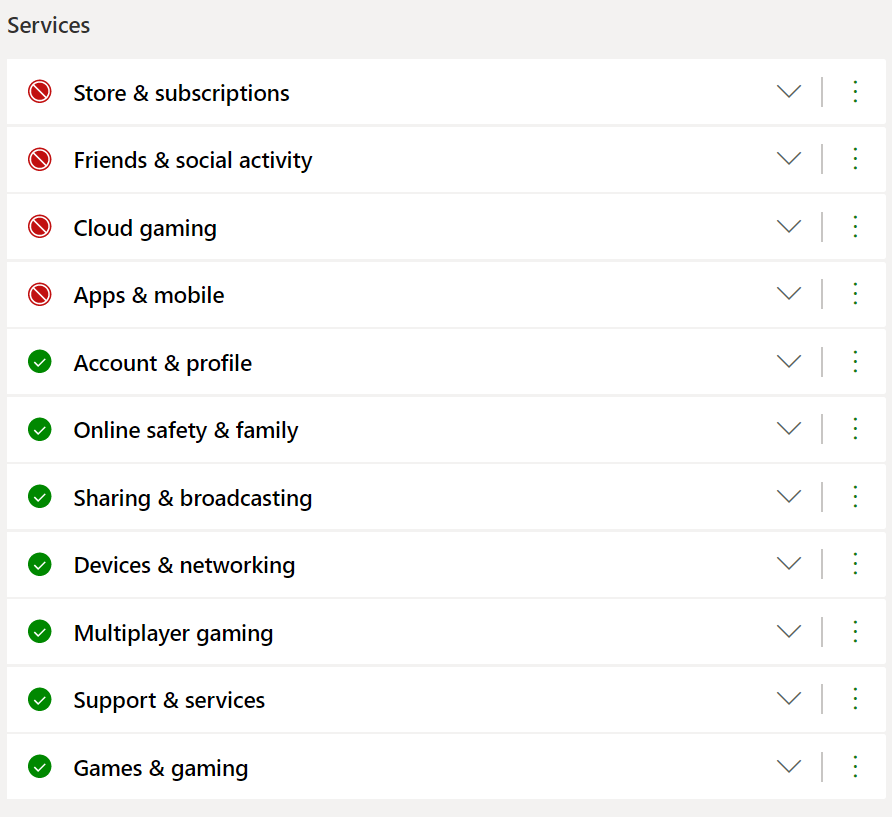Click the Multiplayer gaming service label
The width and height of the screenshot is (892, 817).
[x=173, y=633]
